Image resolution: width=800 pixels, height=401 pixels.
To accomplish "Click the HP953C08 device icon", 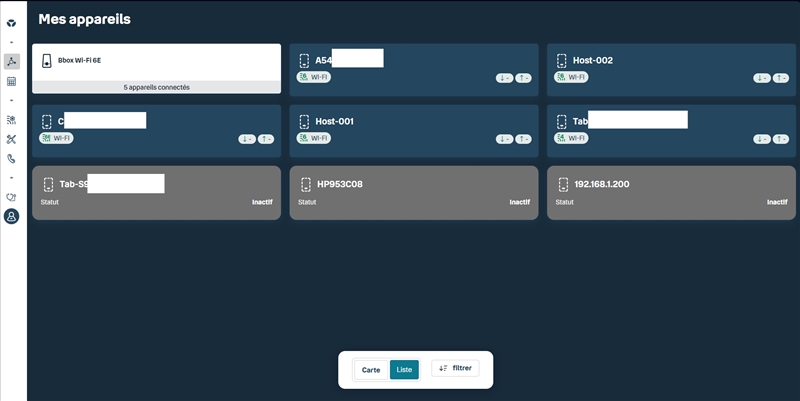I will click(x=306, y=184).
